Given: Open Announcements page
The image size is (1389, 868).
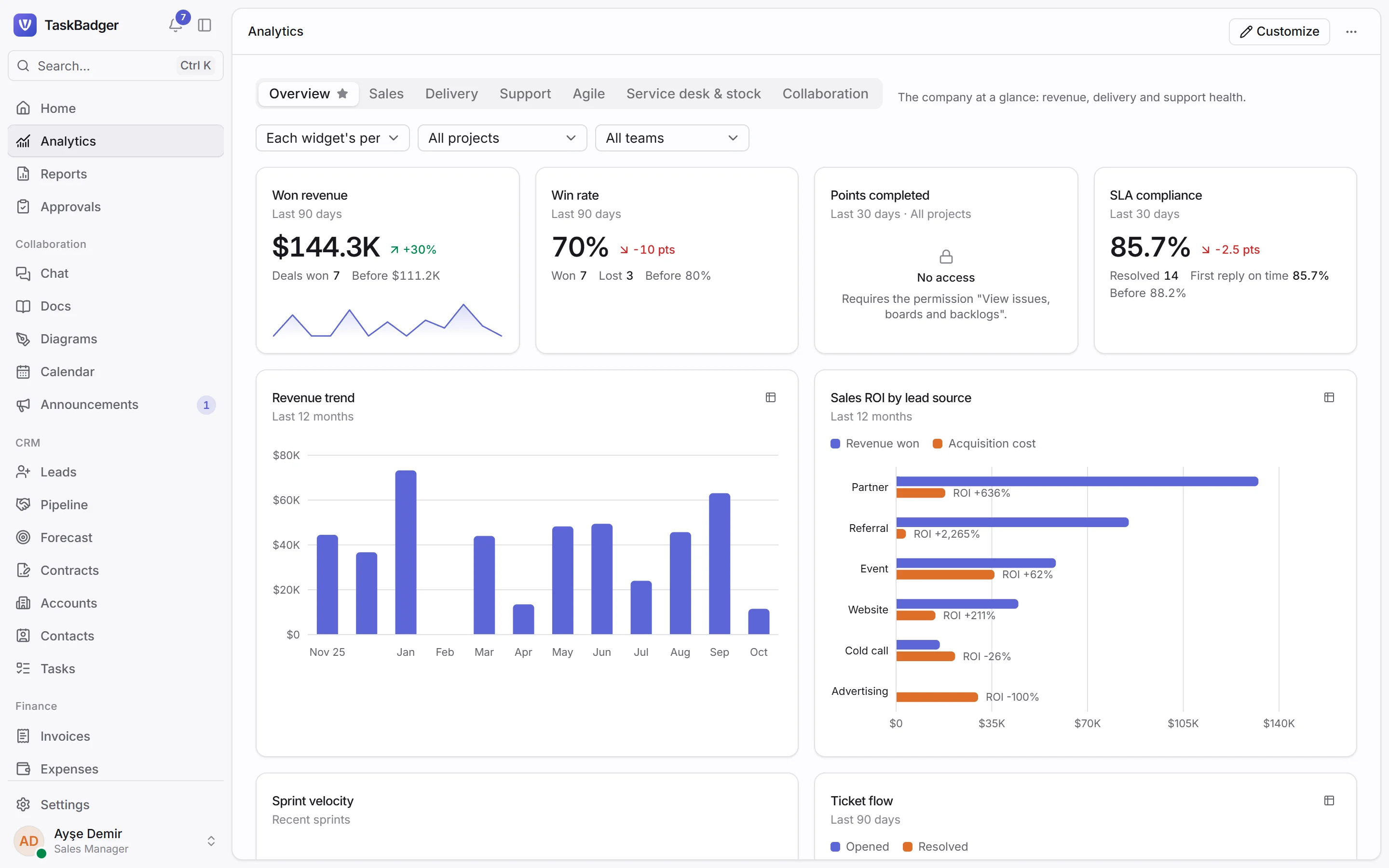Looking at the screenshot, I should 115,405.
